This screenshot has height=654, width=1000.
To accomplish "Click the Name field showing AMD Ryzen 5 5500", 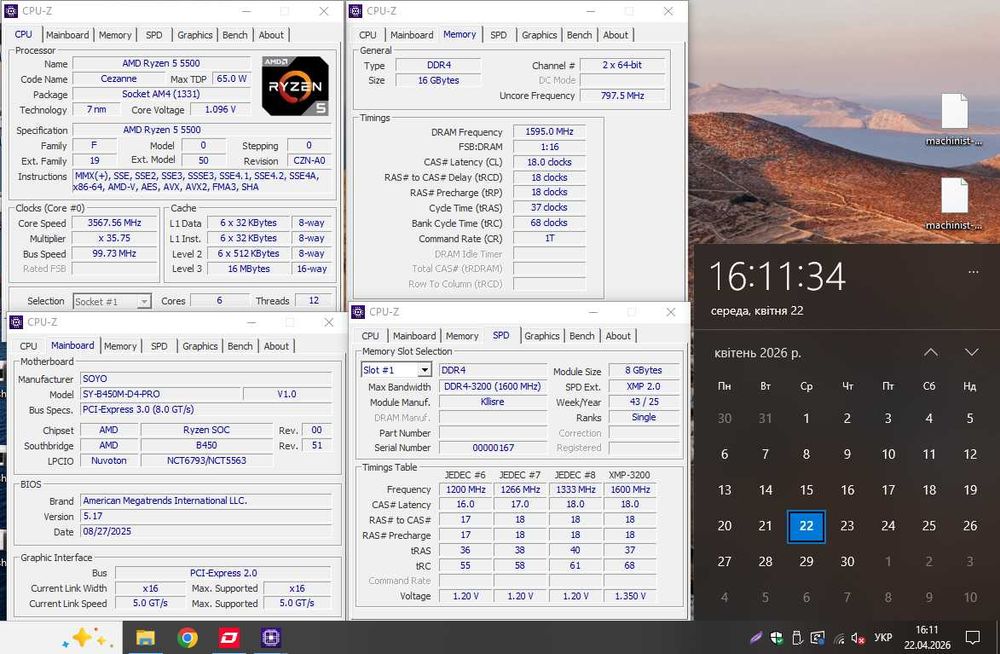I will click(161, 63).
